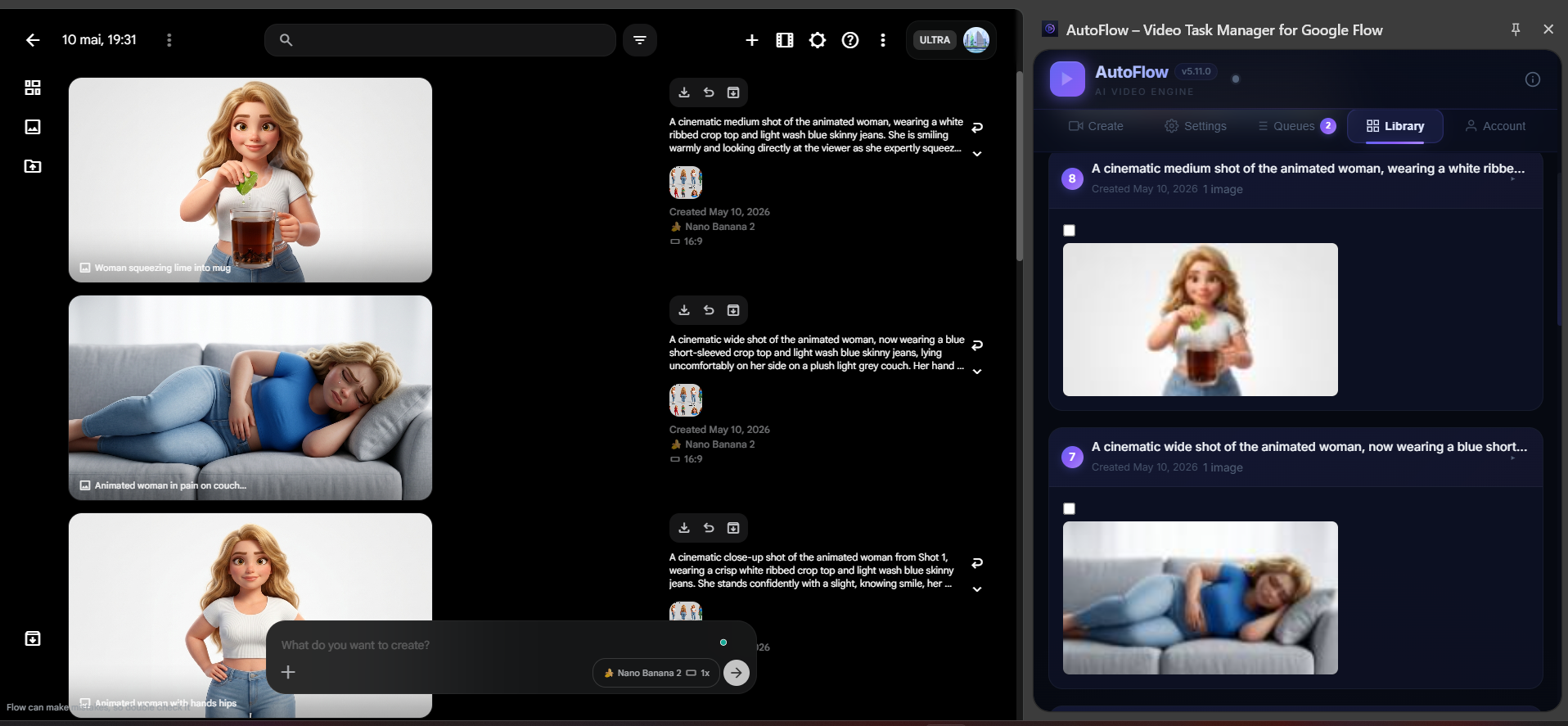
Task: Reuse the 'cinematic close-up shot' prompt
Action: pos(977,563)
